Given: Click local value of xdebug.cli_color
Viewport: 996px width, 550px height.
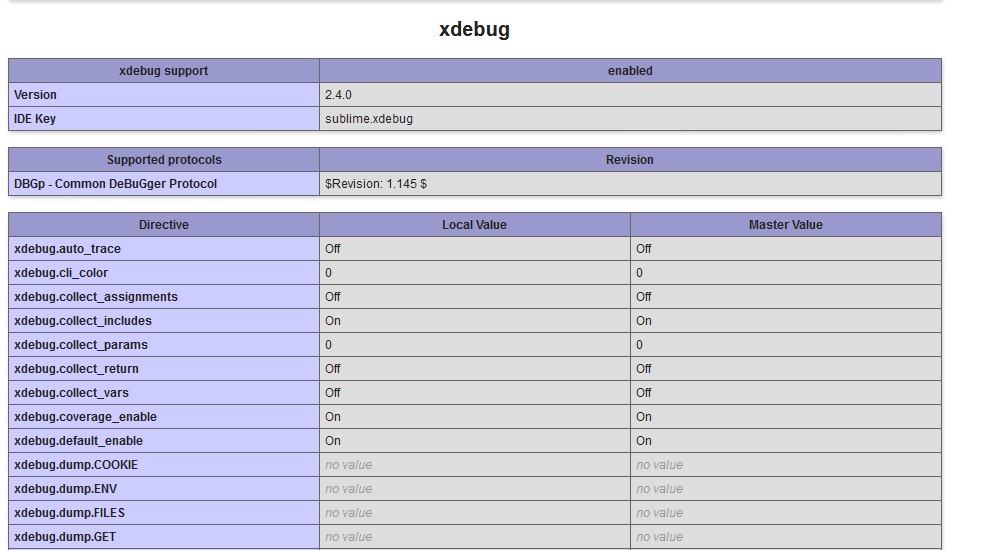Looking at the screenshot, I should 329,273.
